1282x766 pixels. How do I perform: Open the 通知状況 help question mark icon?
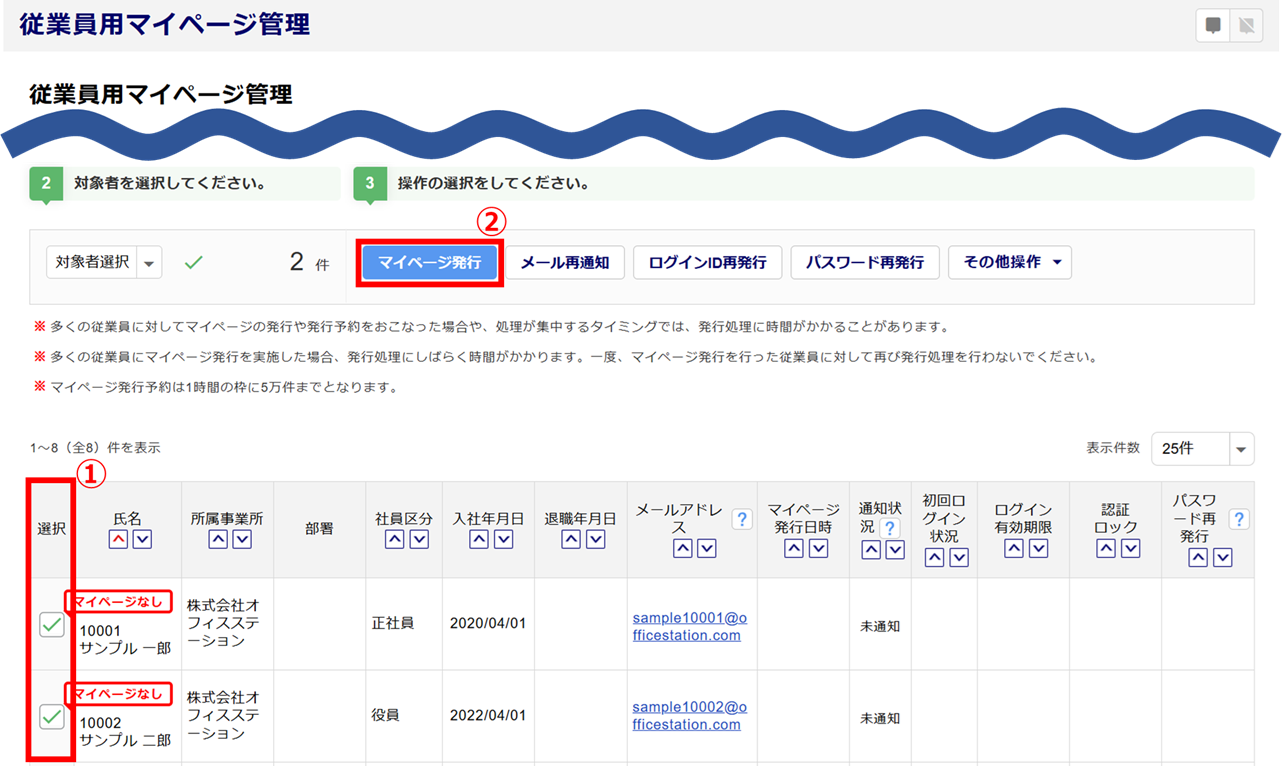[889, 527]
